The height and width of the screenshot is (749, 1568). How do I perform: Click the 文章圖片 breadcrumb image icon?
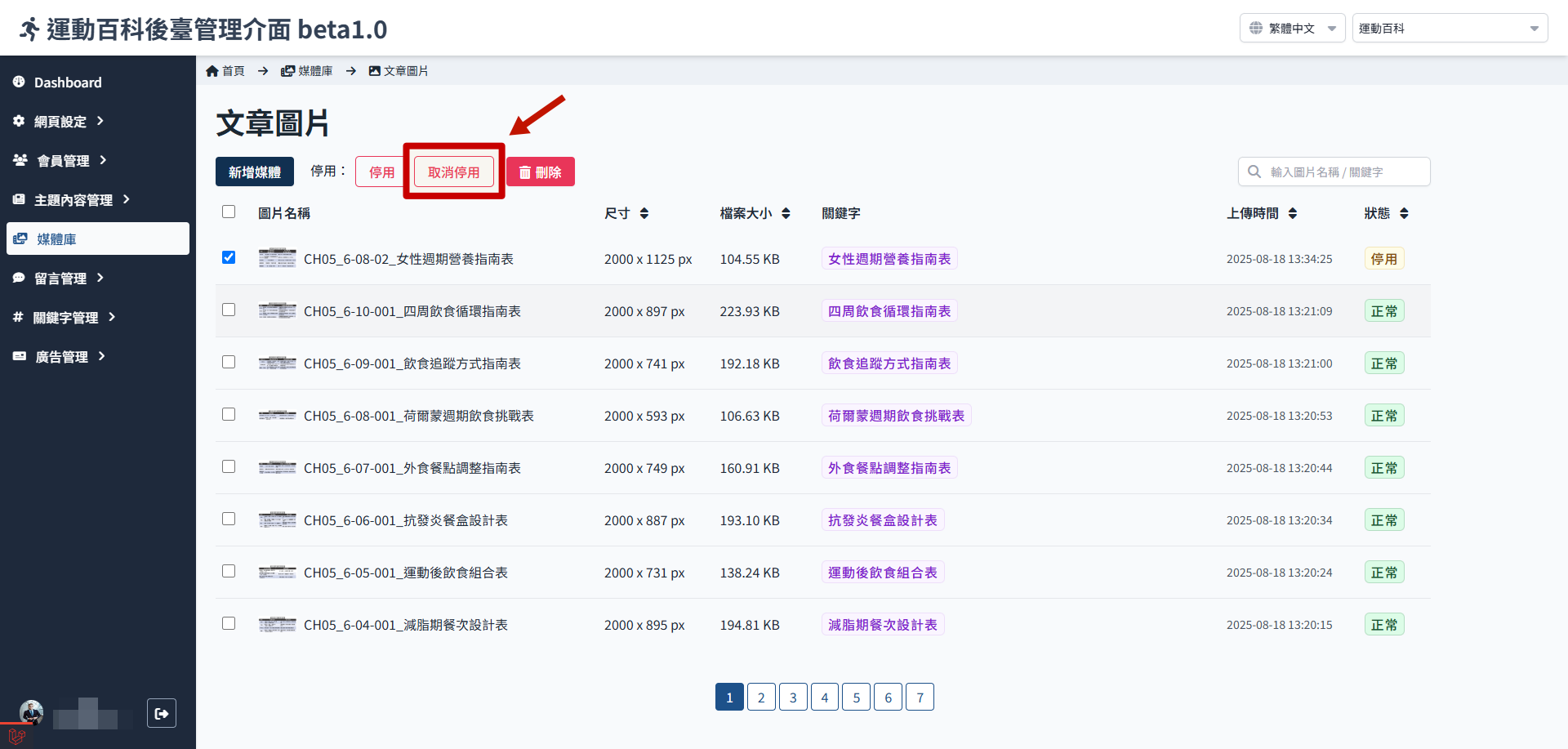[x=375, y=71]
